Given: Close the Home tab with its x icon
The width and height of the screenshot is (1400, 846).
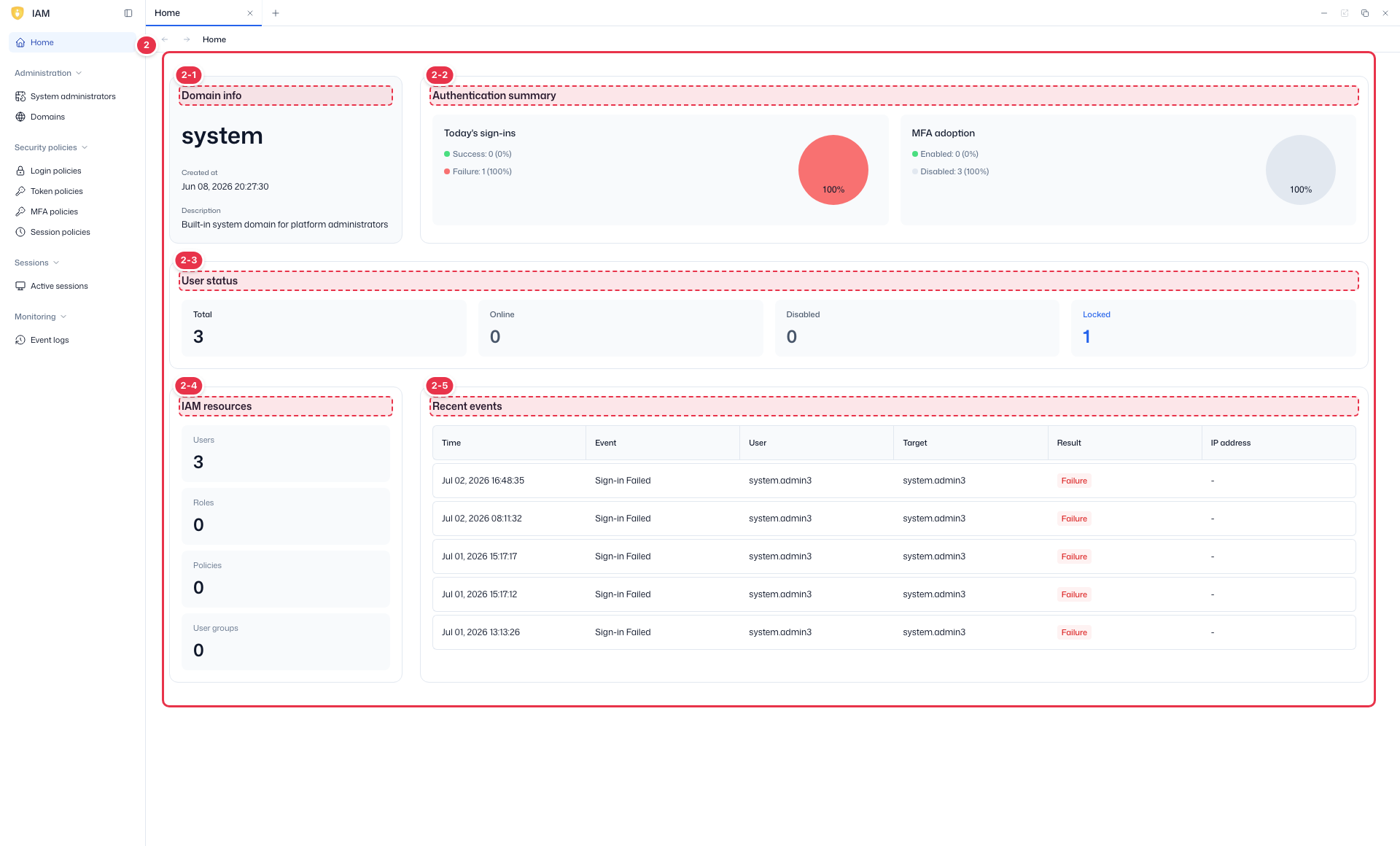Looking at the screenshot, I should point(250,13).
